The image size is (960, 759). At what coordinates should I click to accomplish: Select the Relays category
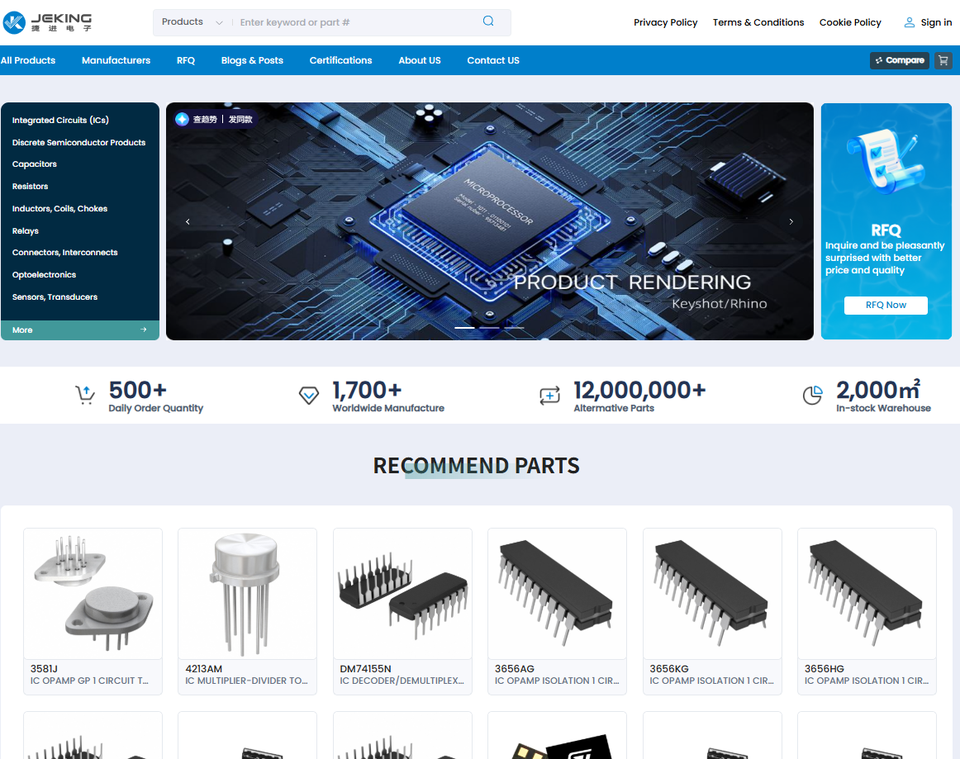click(25, 231)
